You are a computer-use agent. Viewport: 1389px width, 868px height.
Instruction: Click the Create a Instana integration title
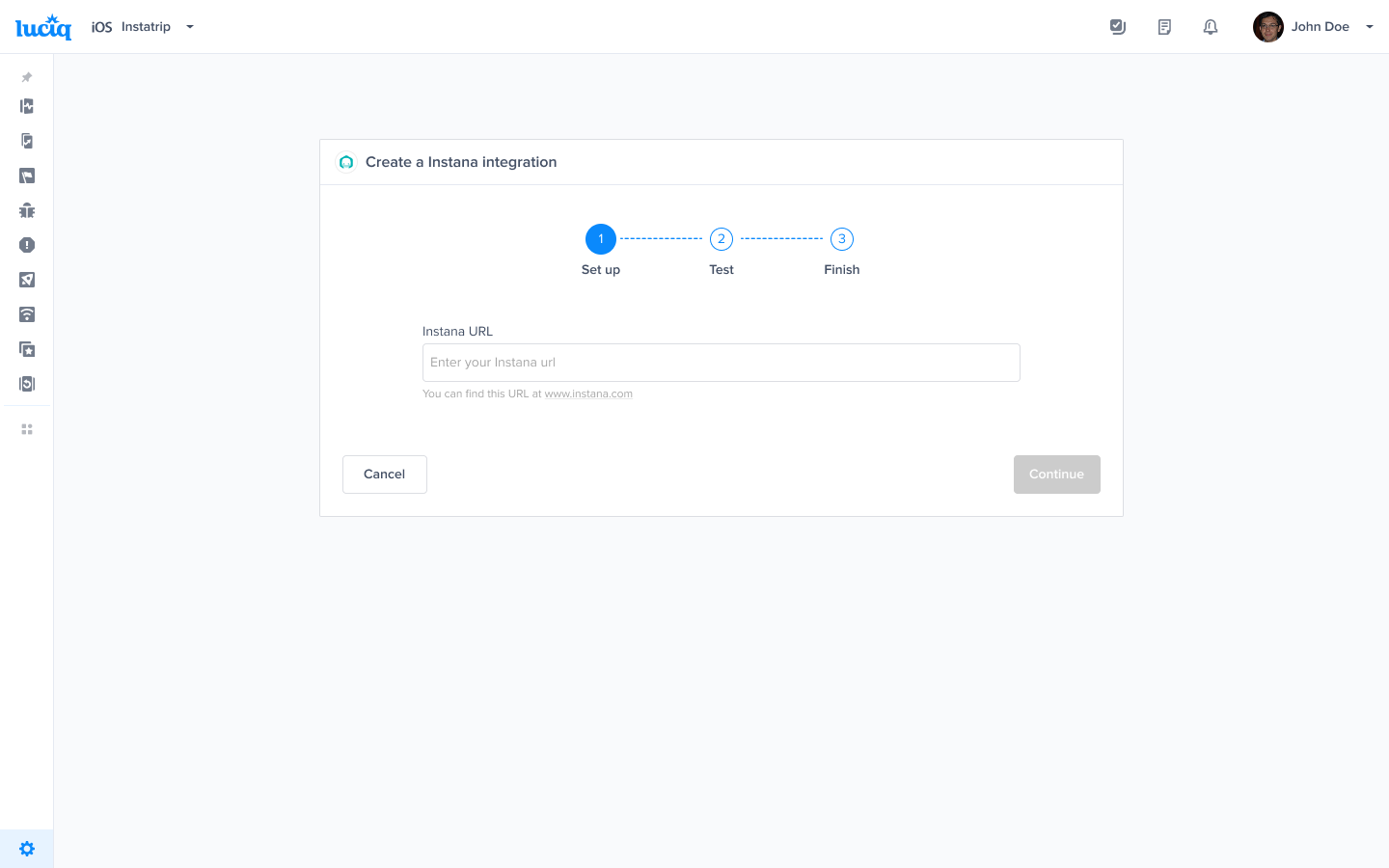[x=461, y=162]
